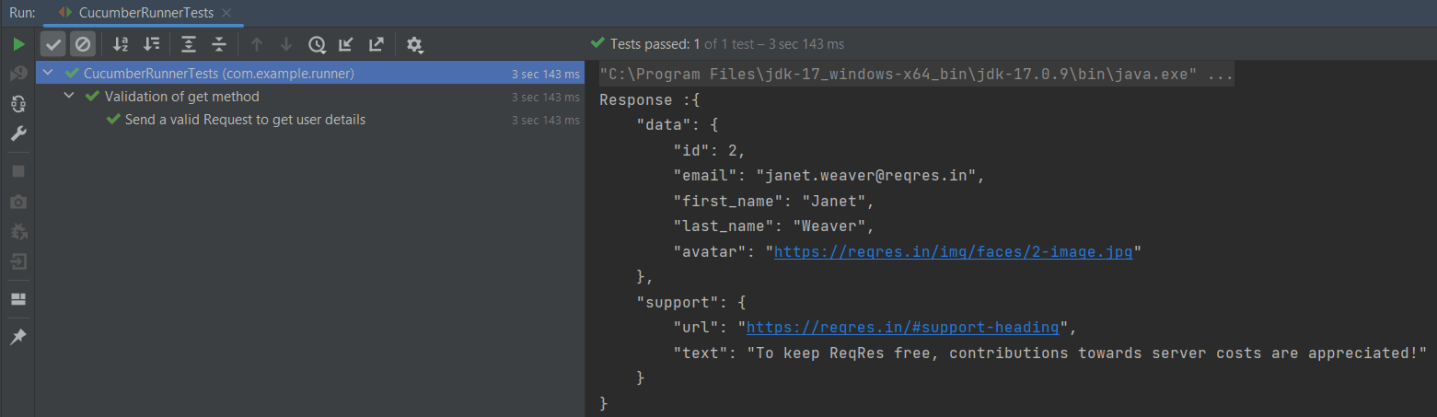Open Restore Layout icon in sidebar
Image resolution: width=1437 pixels, height=417 pixels.
[18, 299]
